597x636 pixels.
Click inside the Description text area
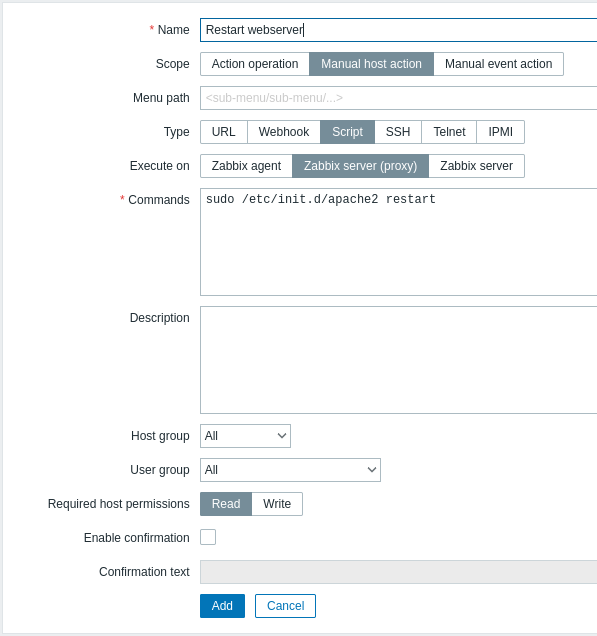pyautogui.click(x=398, y=360)
